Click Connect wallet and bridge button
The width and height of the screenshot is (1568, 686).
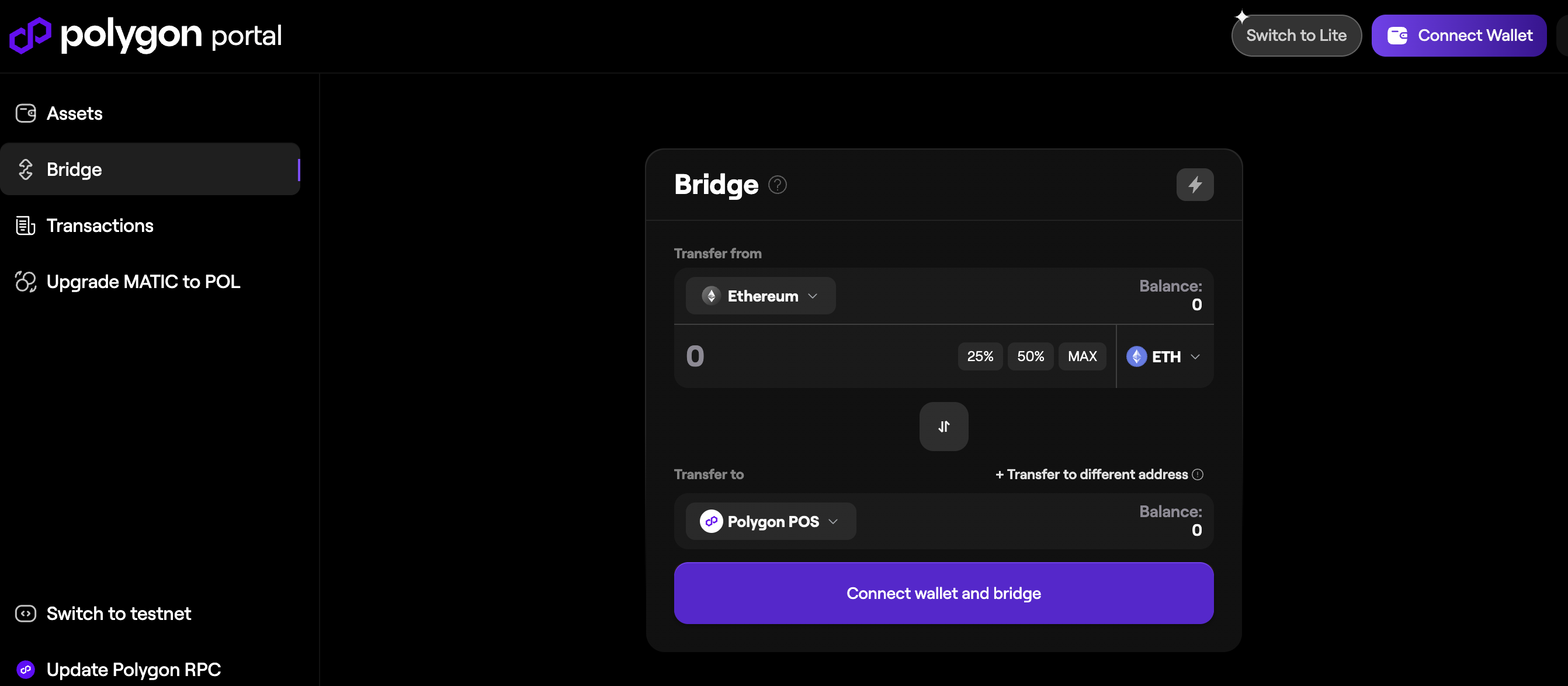coord(943,593)
